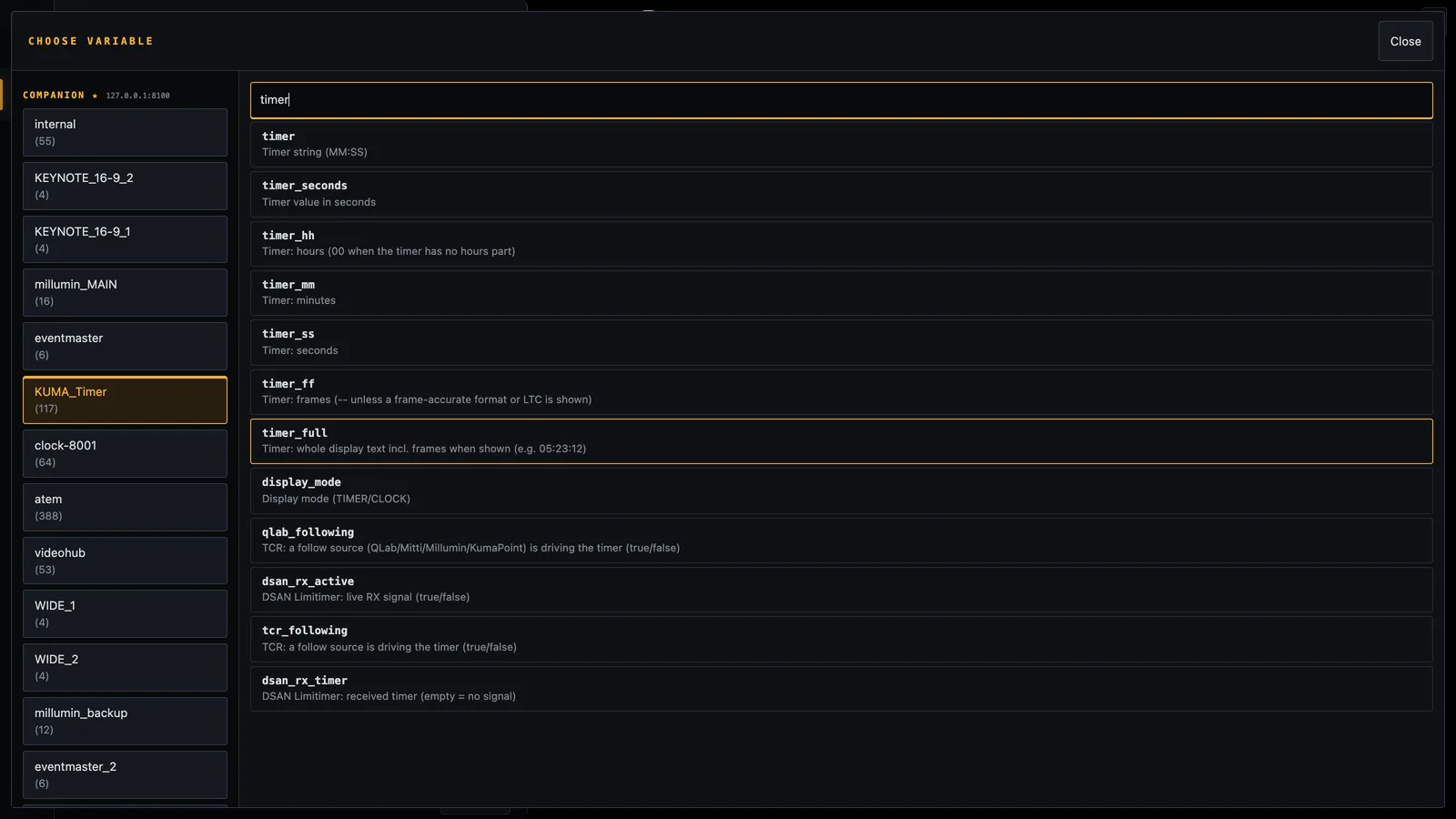This screenshot has height=819, width=1456.
Task: Select the millumin_backup connection
Action: tap(125, 722)
